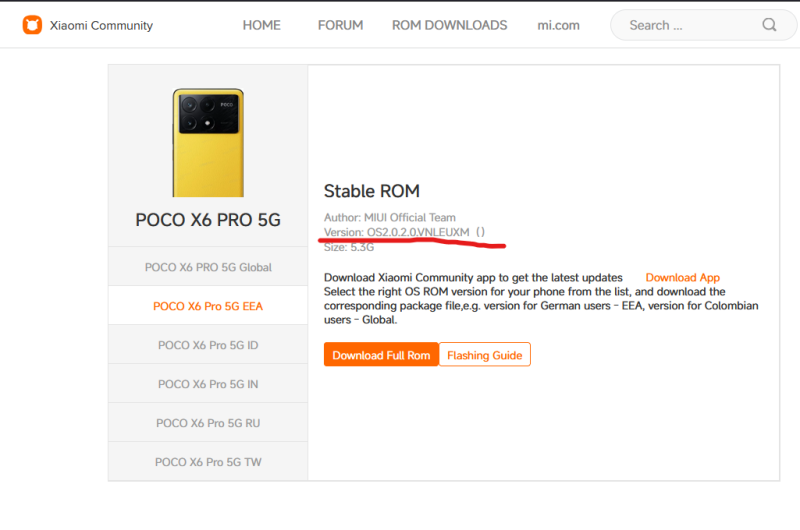Open the Flashing Guide button

coord(484,355)
